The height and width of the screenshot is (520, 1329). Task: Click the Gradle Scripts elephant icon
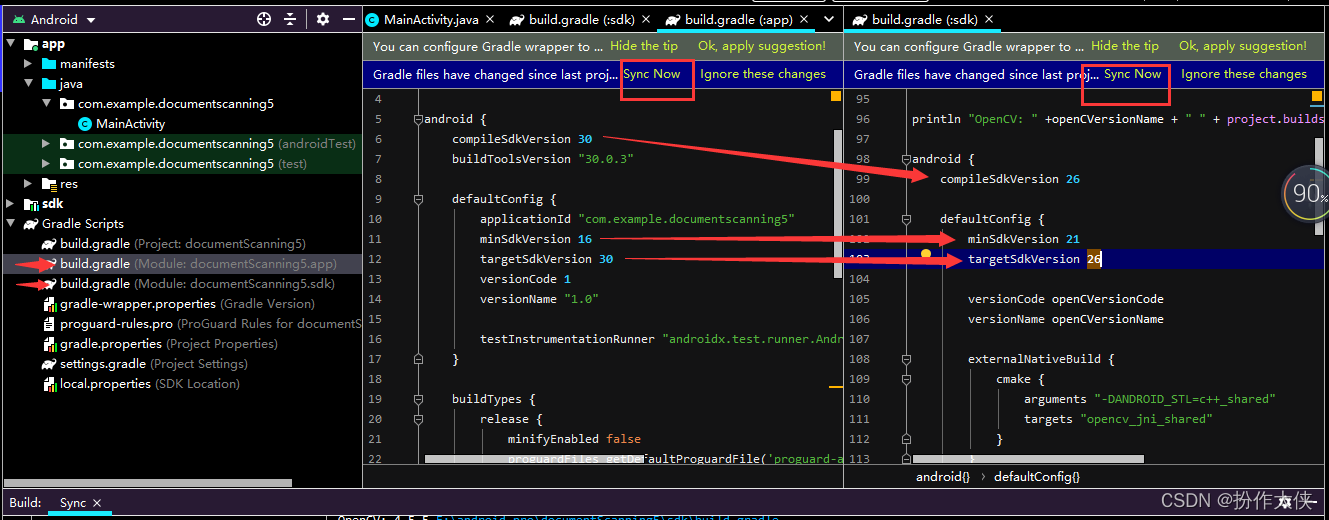point(30,224)
